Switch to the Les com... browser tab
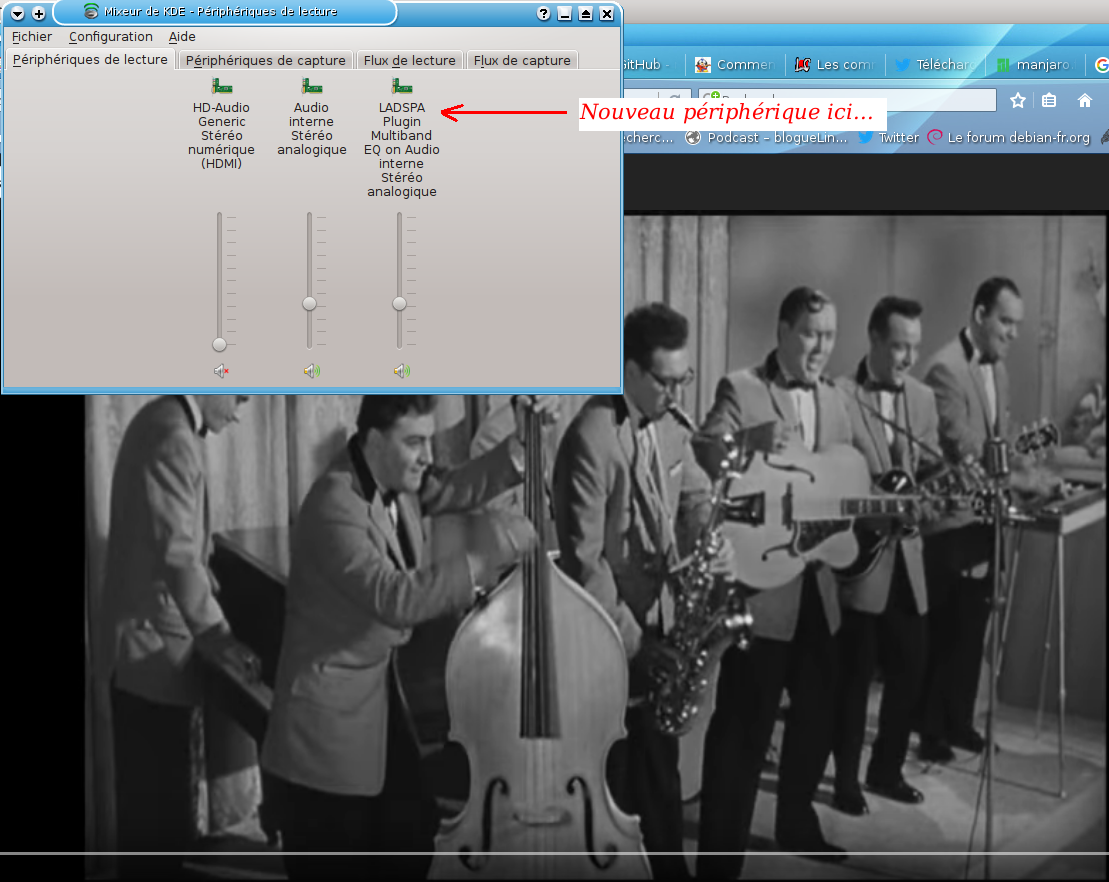1109x882 pixels. 835,64
